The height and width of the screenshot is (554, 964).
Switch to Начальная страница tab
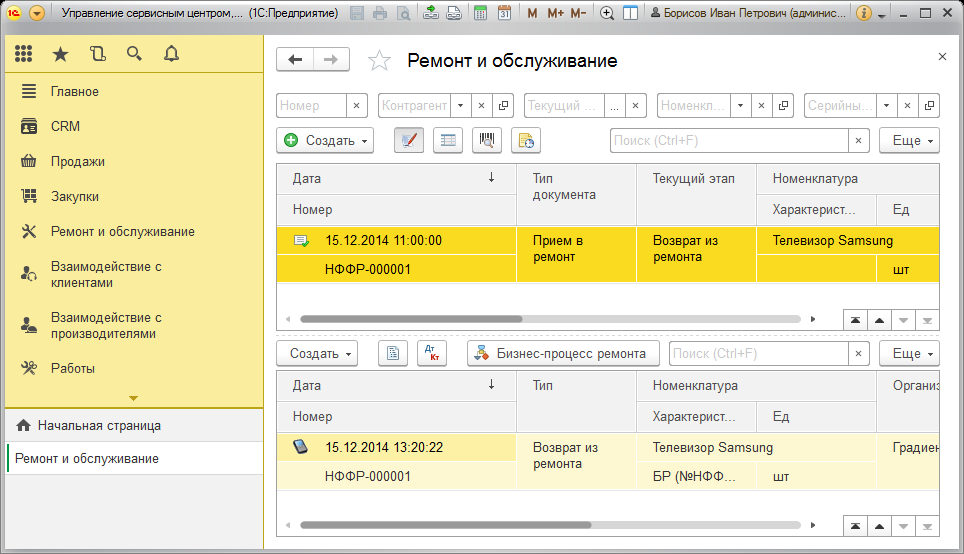click(98, 425)
